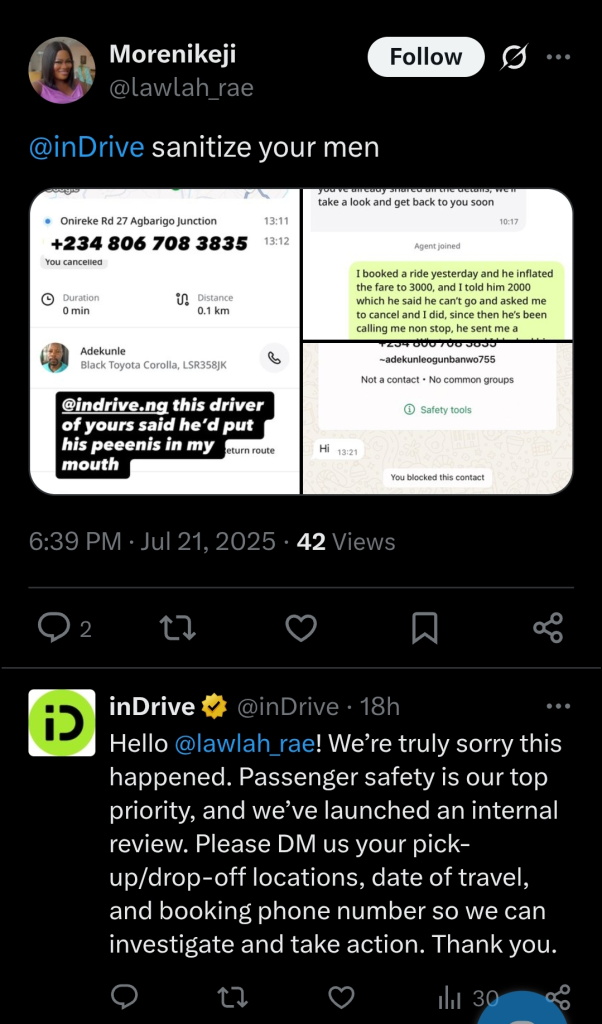This screenshot has width=602, height=1024.
Task: Reply to the main post via comment icon
Action: tap(65, 628)
